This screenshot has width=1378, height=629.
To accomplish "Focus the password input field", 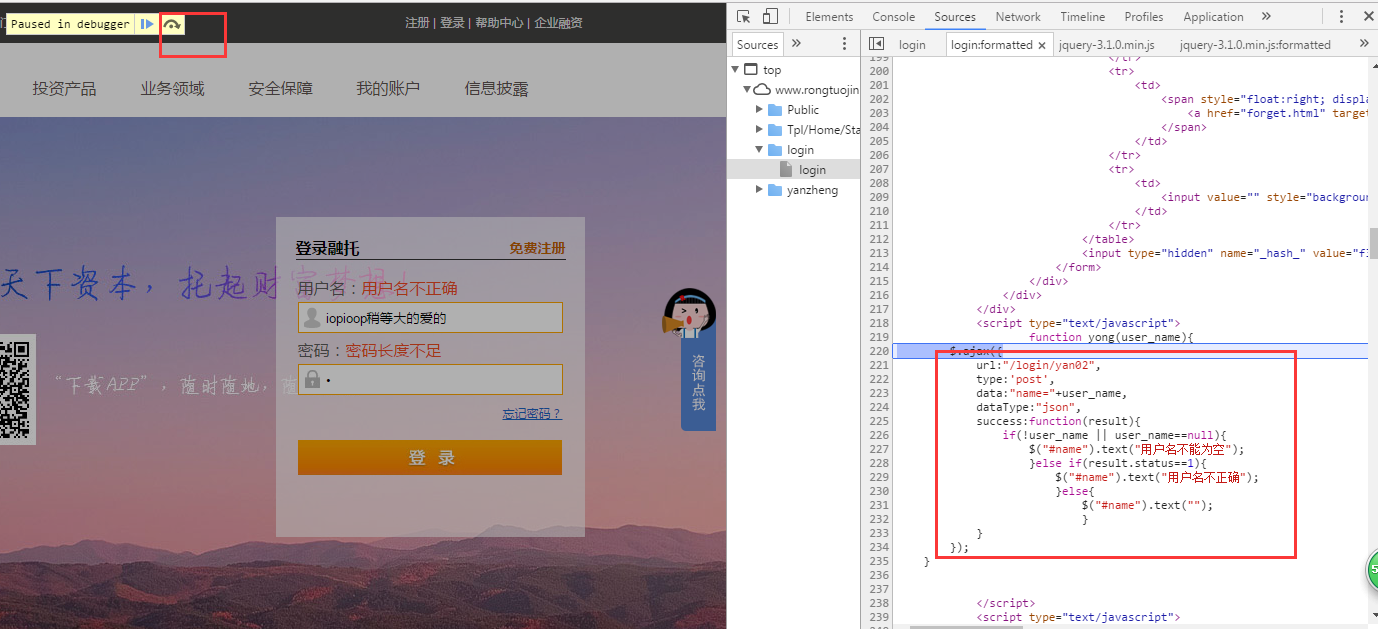I will pos(430,380).
